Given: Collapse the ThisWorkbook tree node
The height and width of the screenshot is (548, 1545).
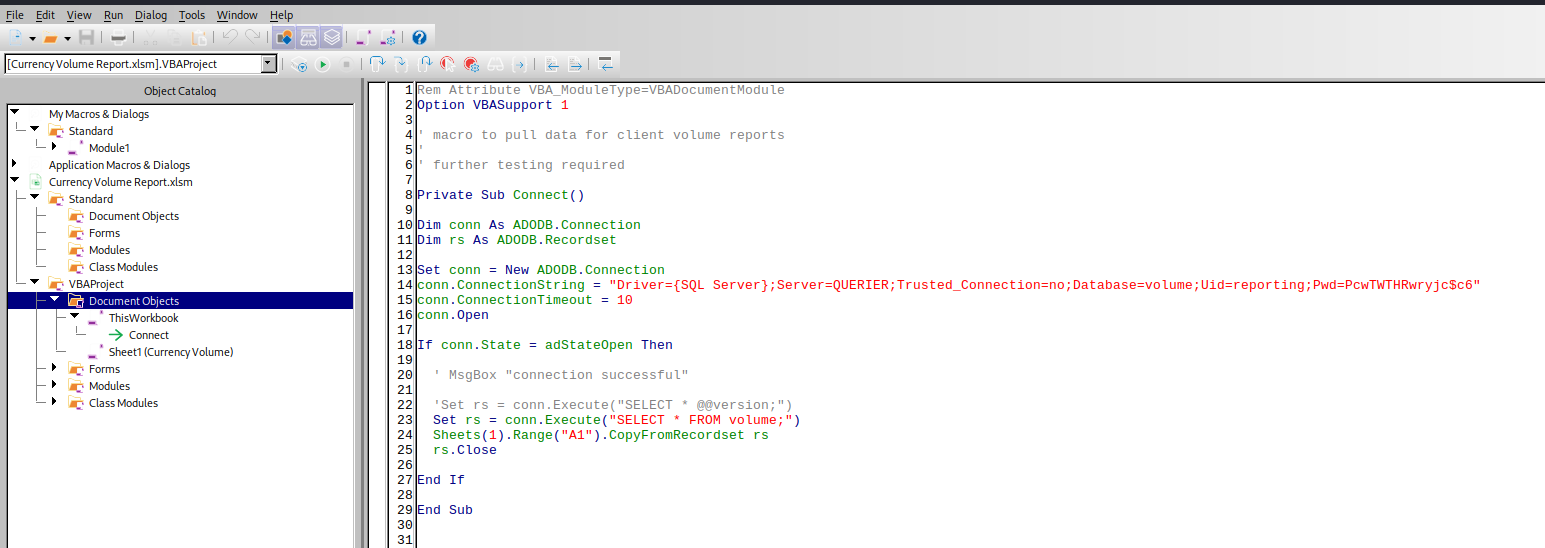Looking at the screenshot, I should (x=74, y=317).
